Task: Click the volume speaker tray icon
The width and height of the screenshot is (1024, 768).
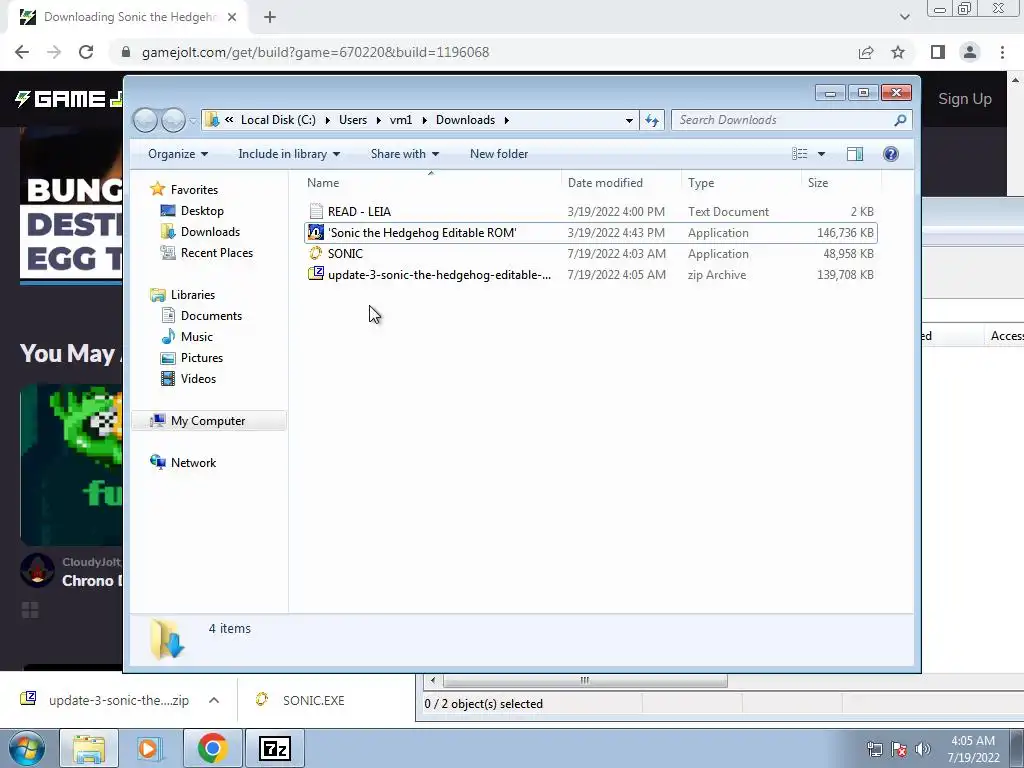Action: point(923,749)
